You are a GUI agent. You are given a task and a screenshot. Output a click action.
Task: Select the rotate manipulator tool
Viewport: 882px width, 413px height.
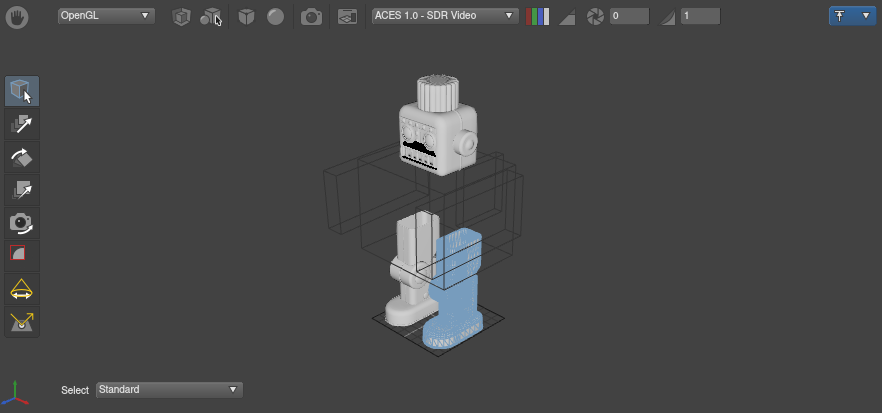22,157
